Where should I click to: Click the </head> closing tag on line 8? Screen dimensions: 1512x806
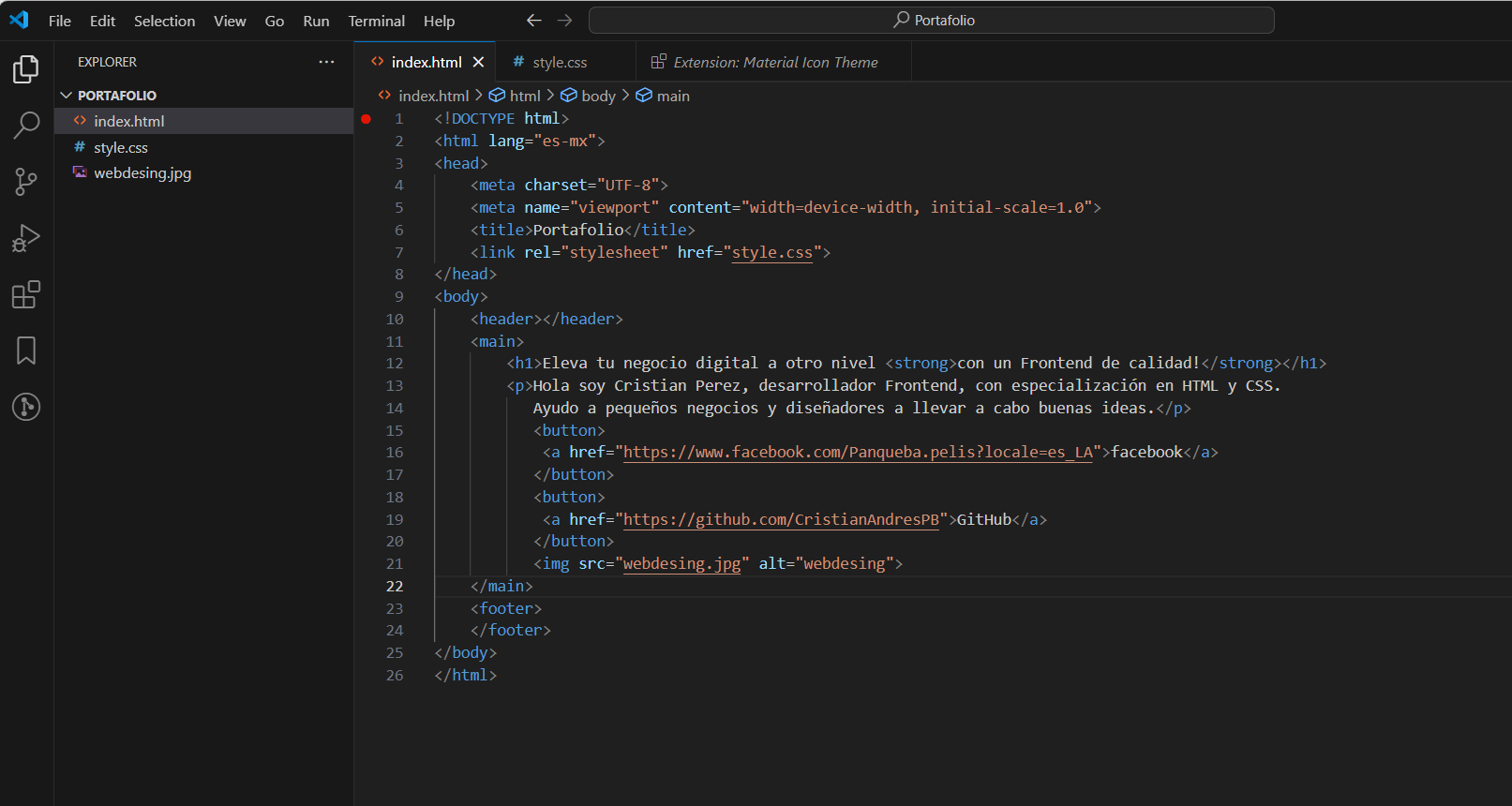coord(466,274)
